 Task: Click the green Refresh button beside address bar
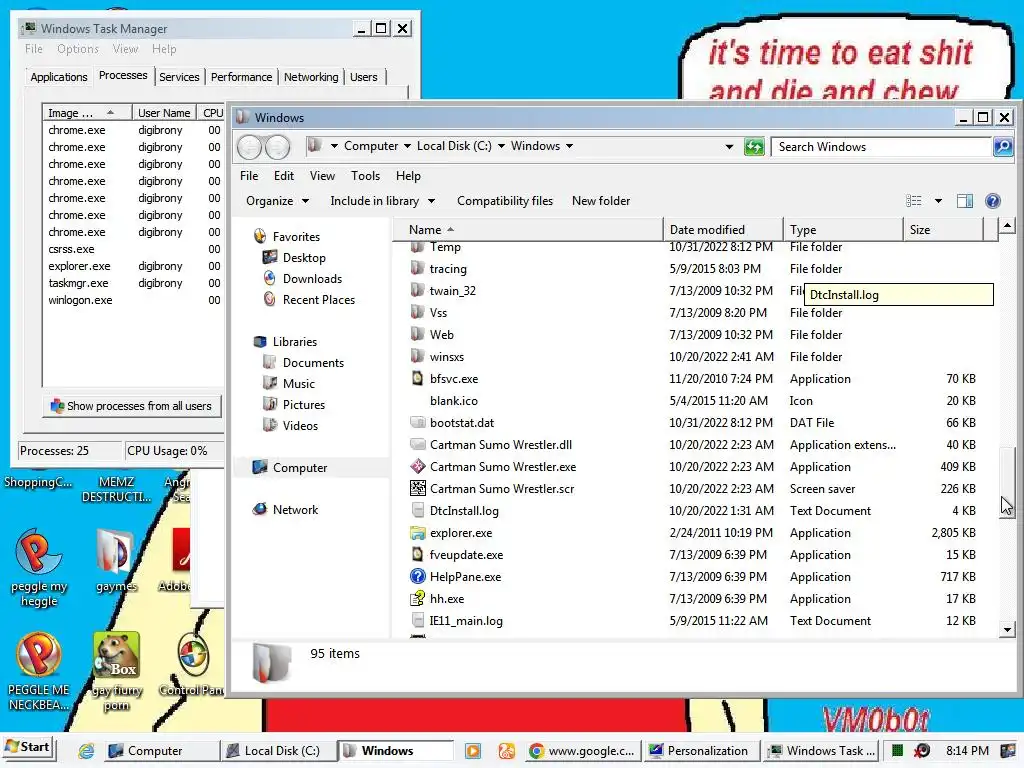pyautogui.click(x=754, y=147)
